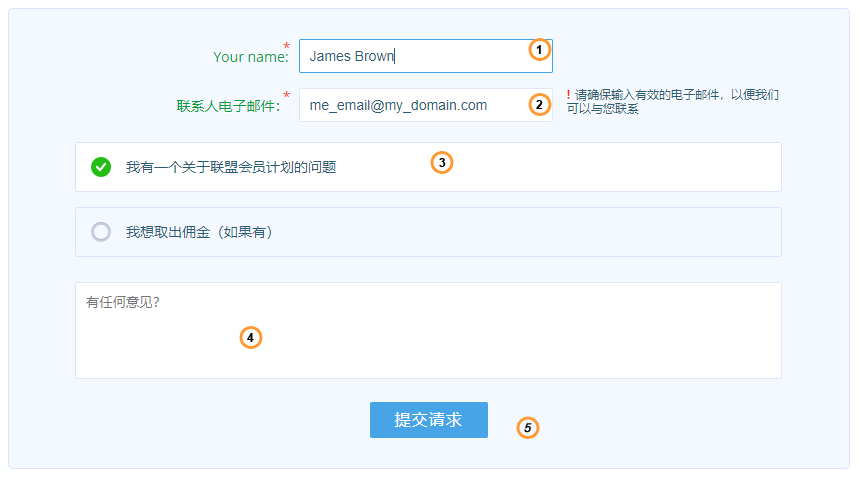Click the numbered callout 4 marker

click(251, 338)
